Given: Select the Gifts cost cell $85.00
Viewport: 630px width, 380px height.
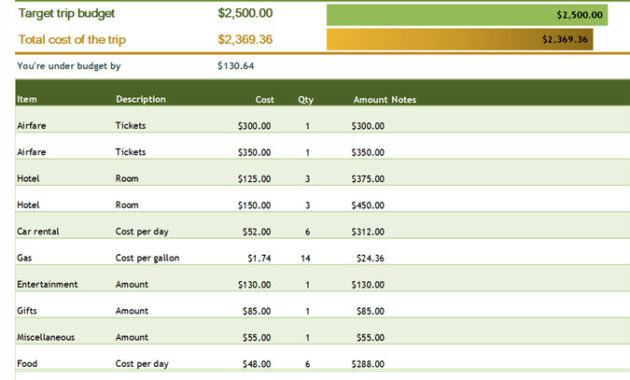Looking at the screenshot, I should pyautogui.click(x=256, y=311).
